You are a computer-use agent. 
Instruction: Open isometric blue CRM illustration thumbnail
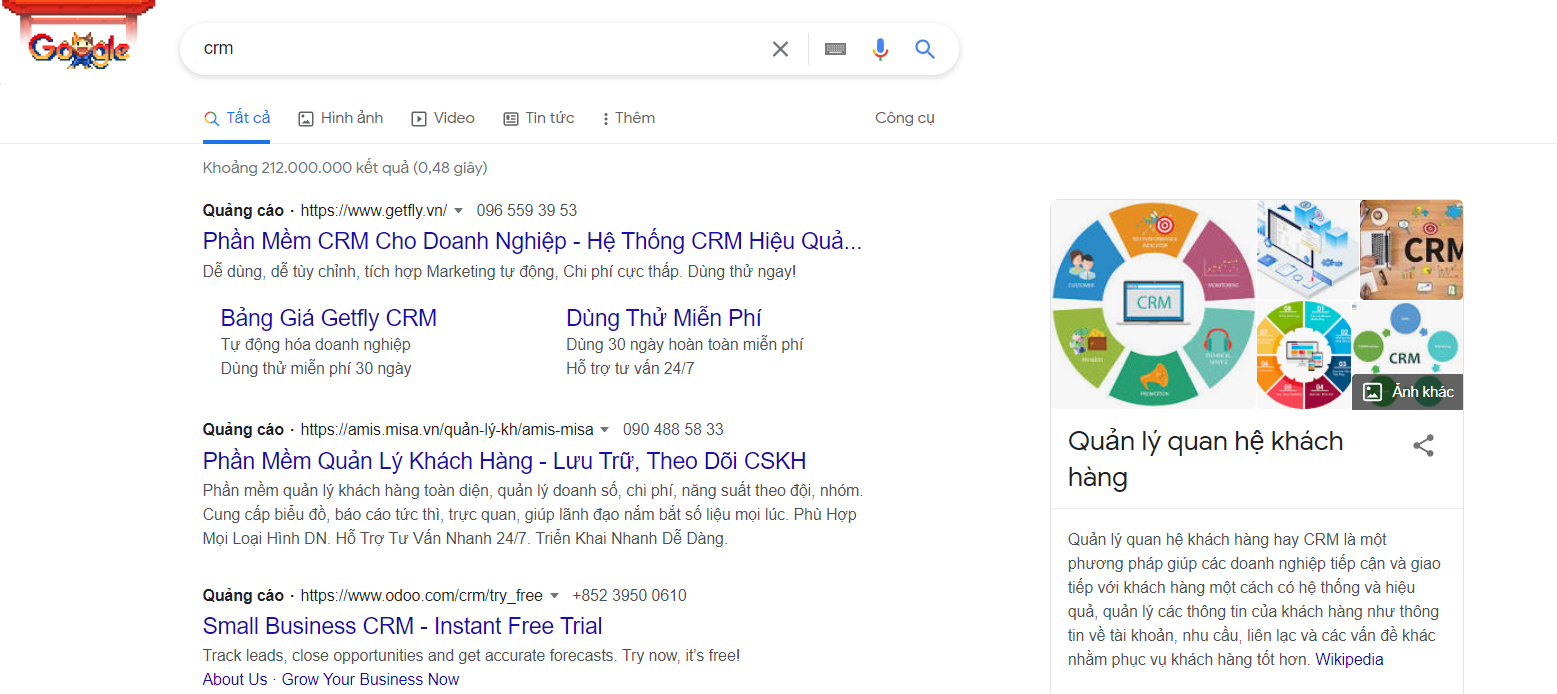[1307, 249]
